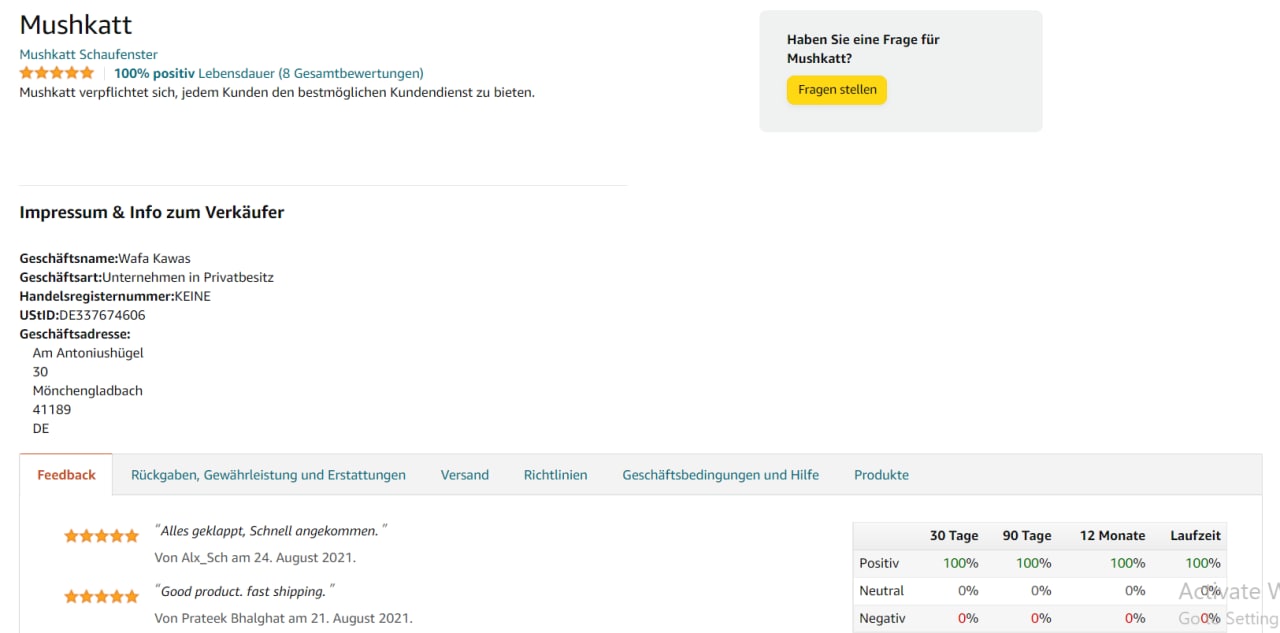Click Handelsregisternummer KEINE line
Viewport: 1280px width, 633px height.
tap(115, 296)
